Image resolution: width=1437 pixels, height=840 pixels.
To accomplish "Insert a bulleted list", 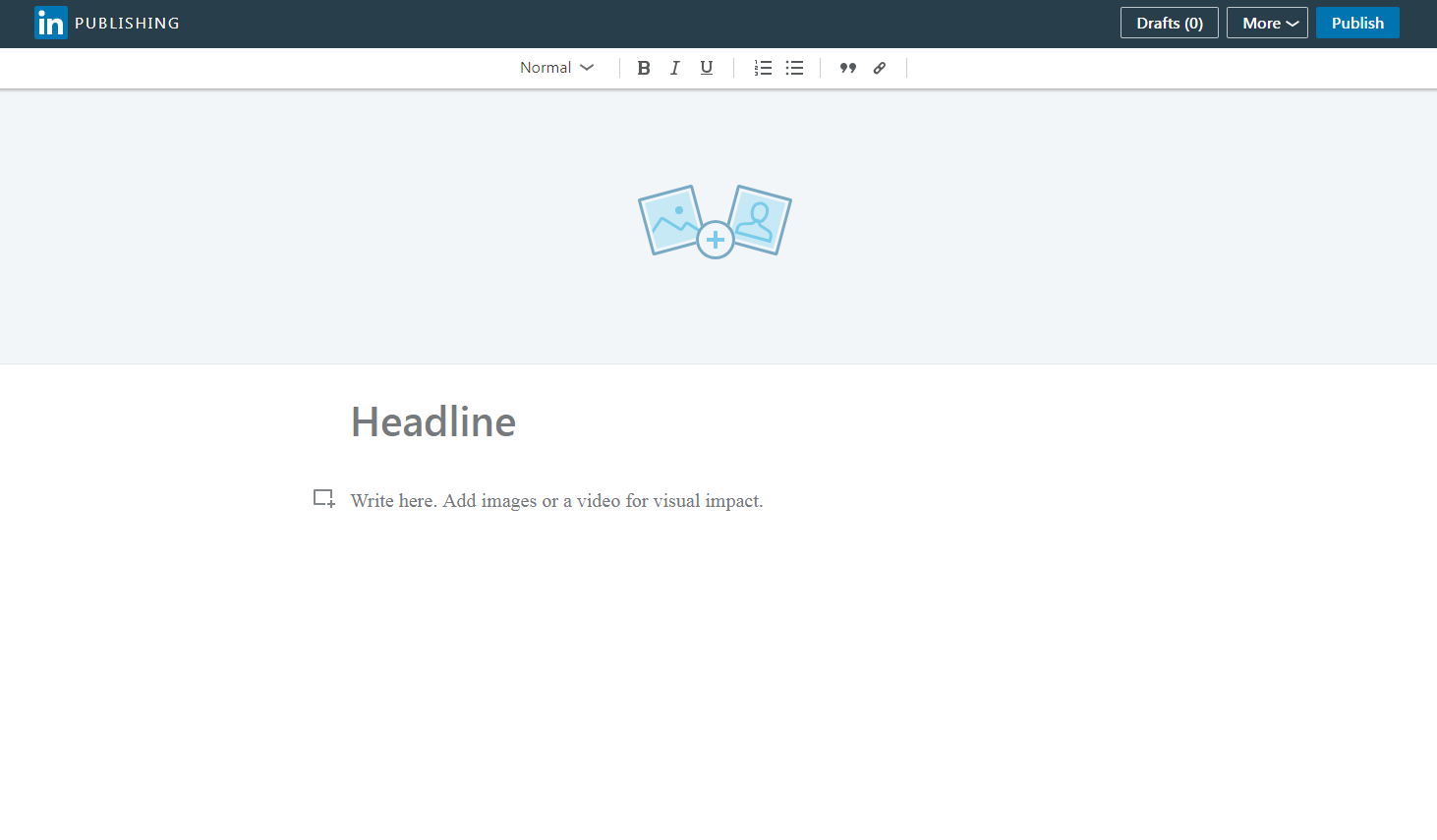I will (794, 68).
